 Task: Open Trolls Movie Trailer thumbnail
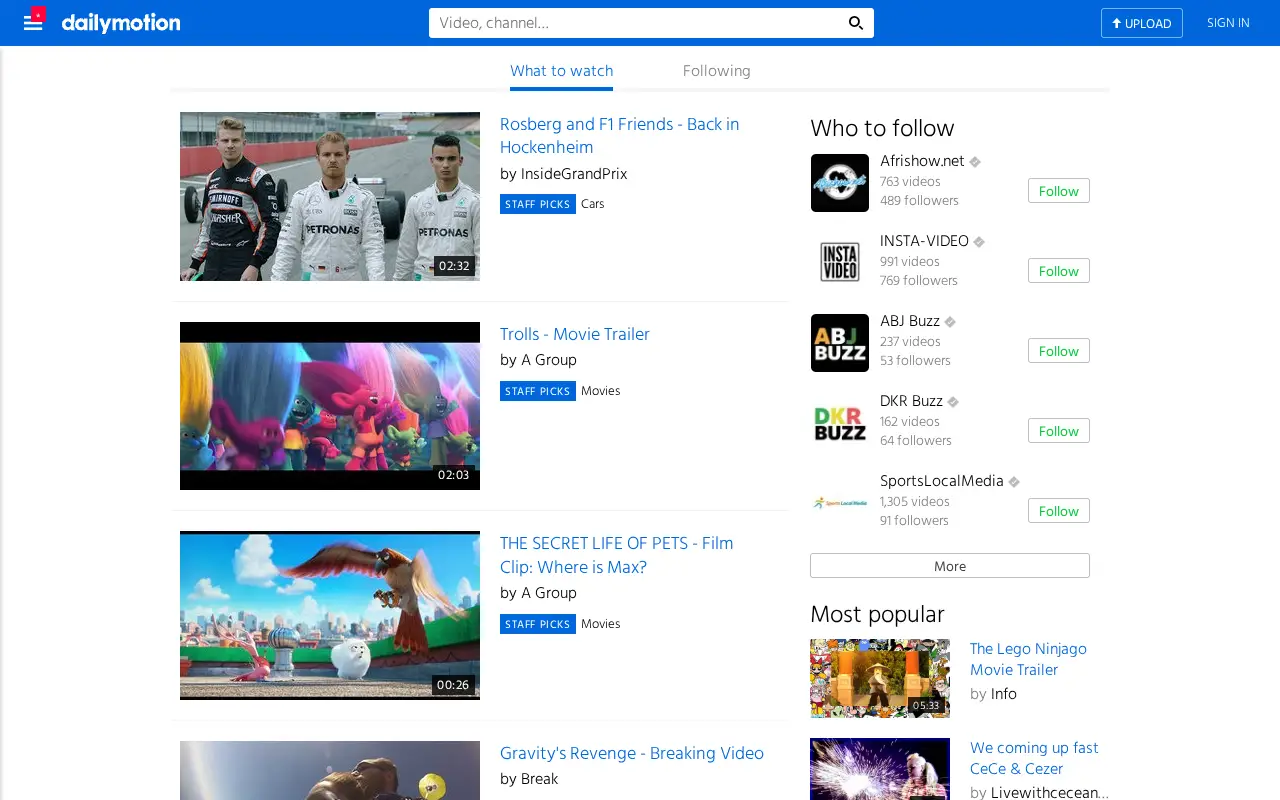pos(330,406)
